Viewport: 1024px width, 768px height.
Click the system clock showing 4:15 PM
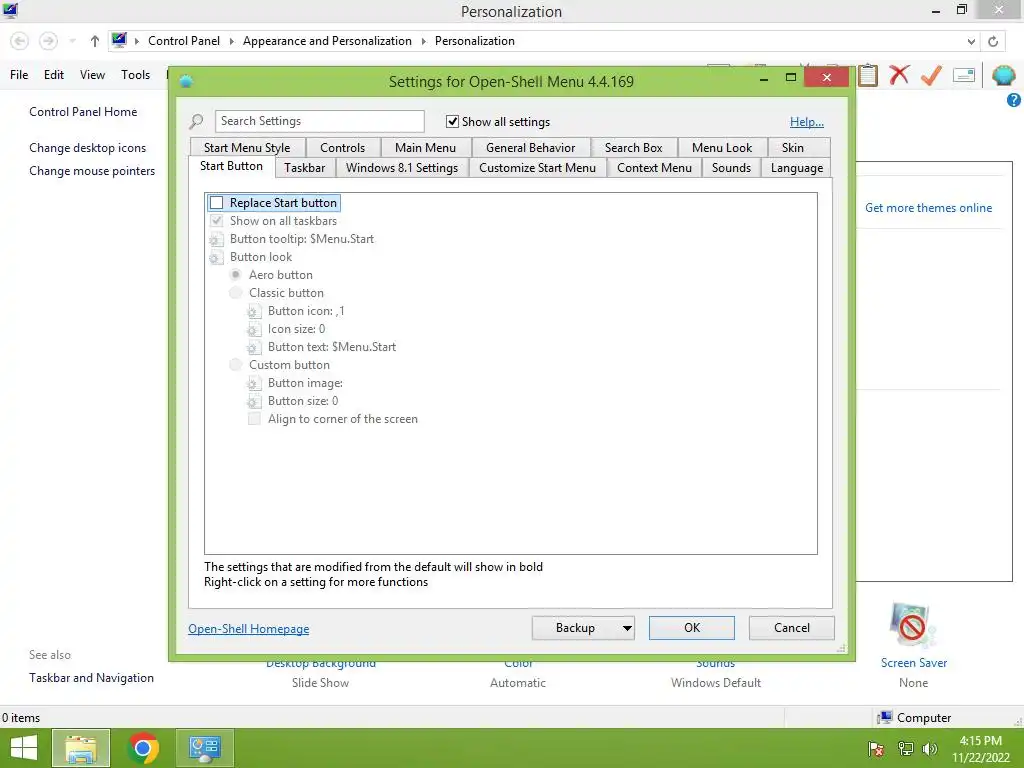pyautogui.click(x=980, y=741)
